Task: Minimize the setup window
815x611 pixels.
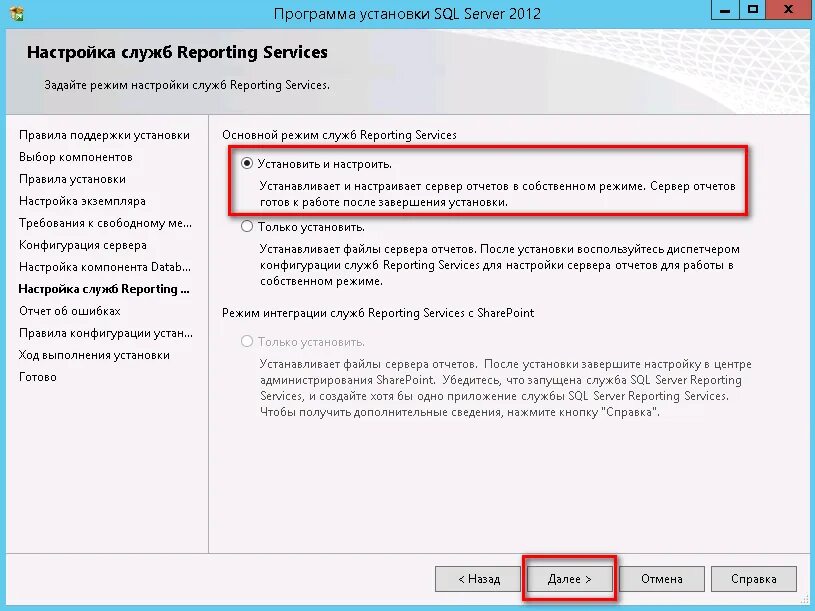Action: click(725, 10)
